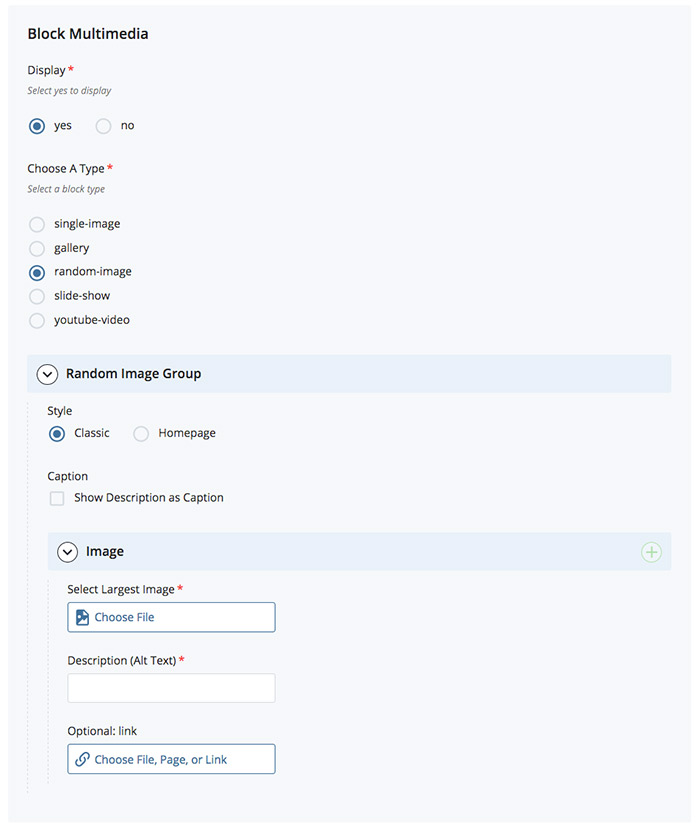700x832 pixels.
Task: Click the image file icon in Choose File
Action: [x=82, y=617]
